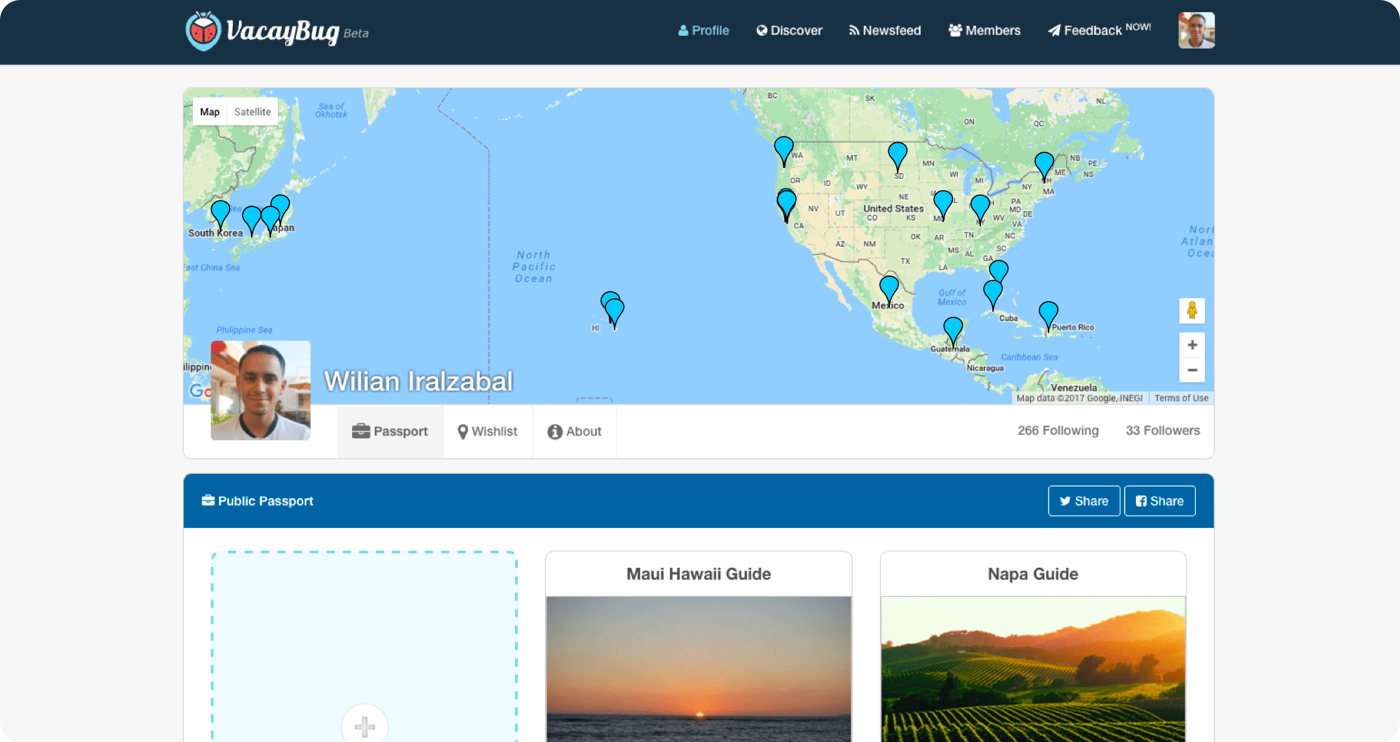Open the Newsfeed link
Image resolution: width=1400 pixels, height=742 pixels.
[885, 31]
